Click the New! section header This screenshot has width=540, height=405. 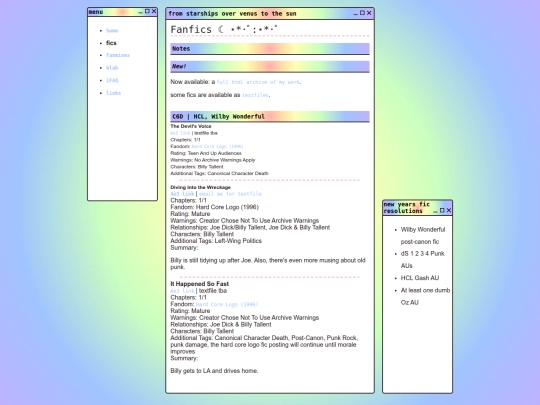pyautogui.click(x=270, y=66)
